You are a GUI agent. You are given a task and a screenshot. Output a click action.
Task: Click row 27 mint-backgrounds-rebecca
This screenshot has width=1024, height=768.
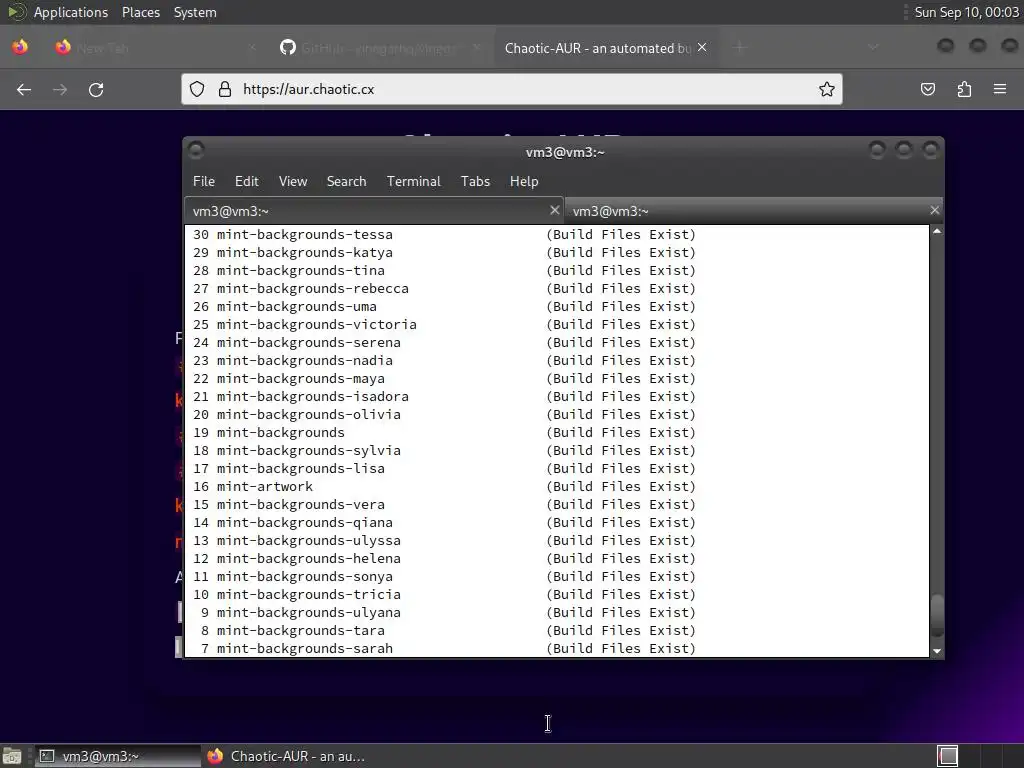point(444,289)
